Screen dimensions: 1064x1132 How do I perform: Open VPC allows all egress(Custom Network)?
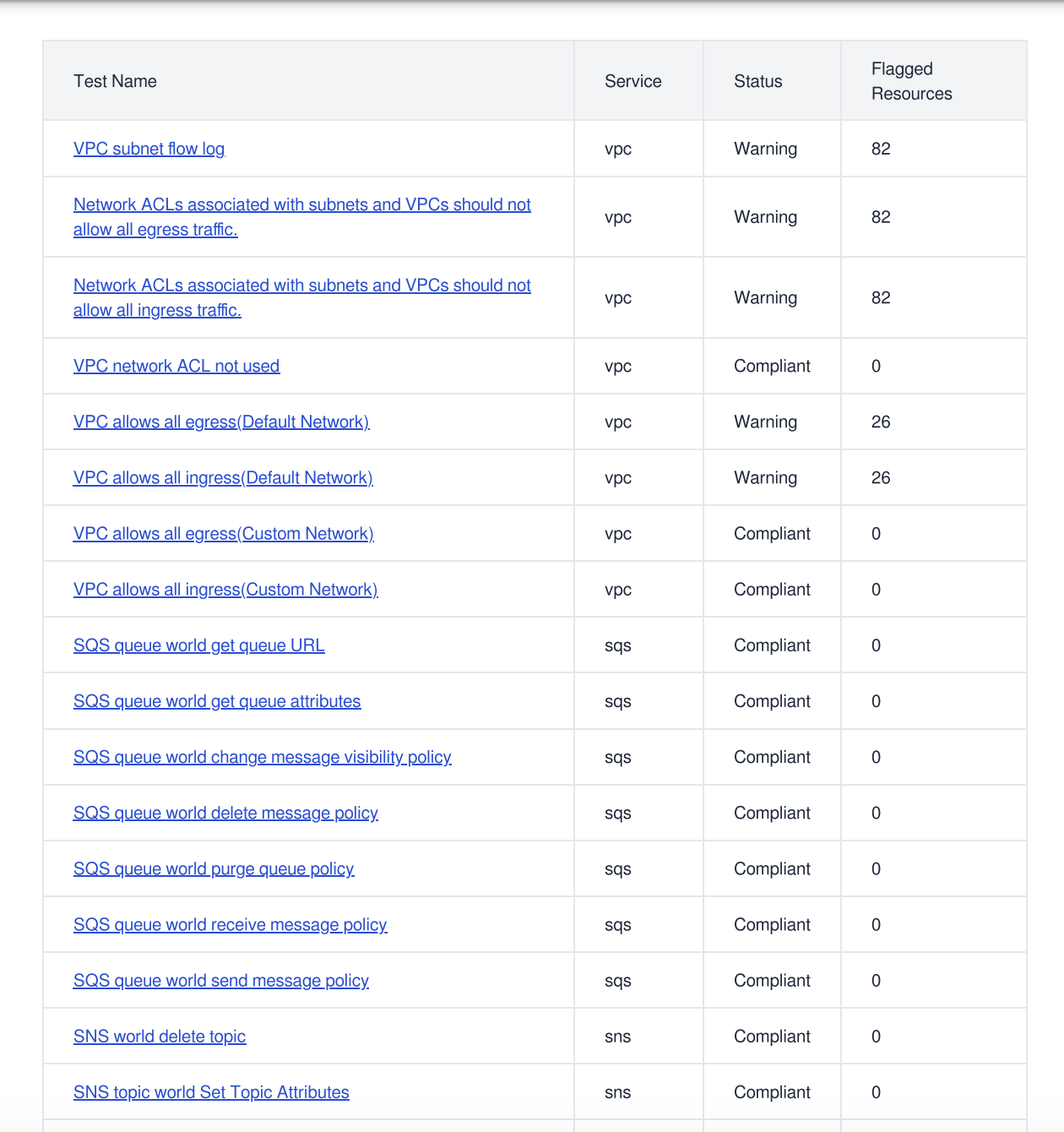point(224,533)
